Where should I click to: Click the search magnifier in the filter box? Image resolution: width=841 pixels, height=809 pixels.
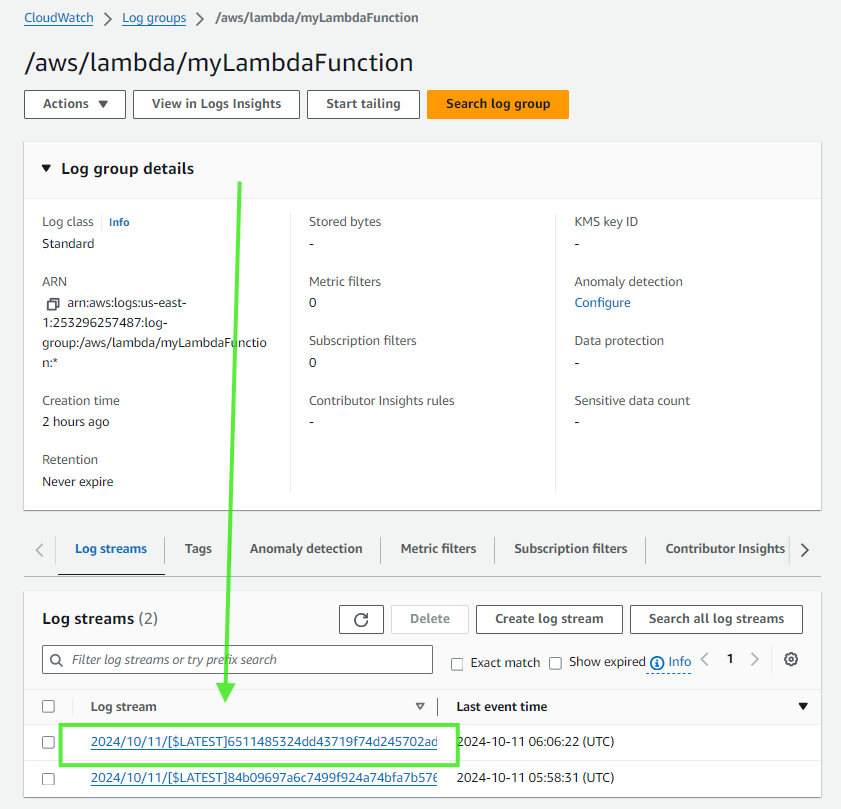57,660
